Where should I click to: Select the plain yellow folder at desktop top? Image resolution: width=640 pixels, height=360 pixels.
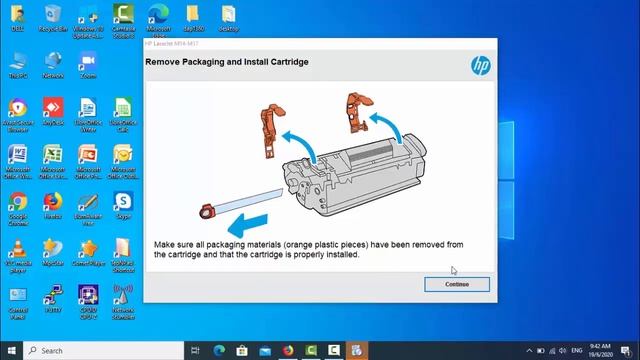pyautogui.click(x=193, y=19)
